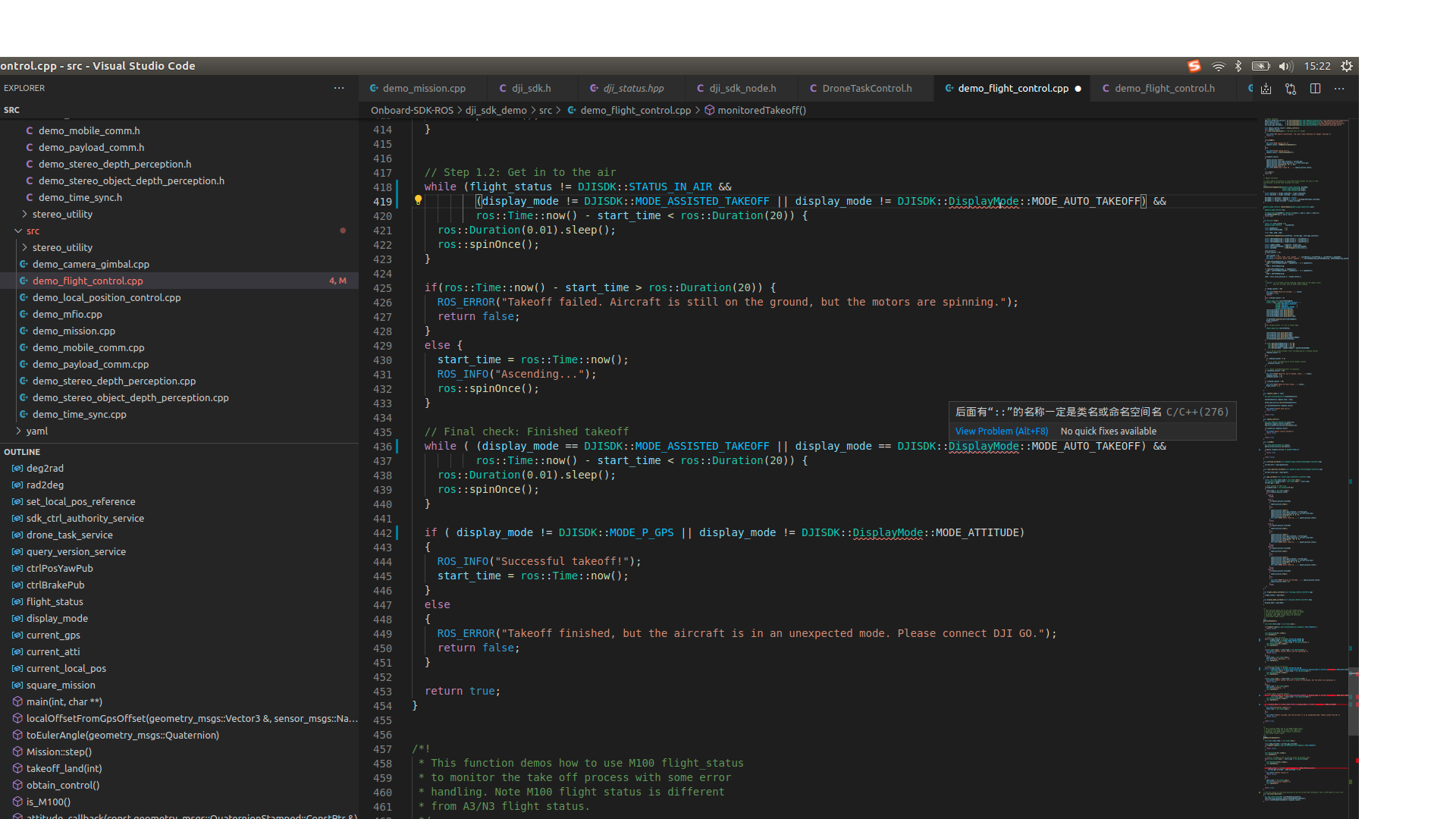Viewport: 1456px width, 819px height.
Task: Switch to the demo_mission.cpp tab
Action: click(x=424, y=89)
